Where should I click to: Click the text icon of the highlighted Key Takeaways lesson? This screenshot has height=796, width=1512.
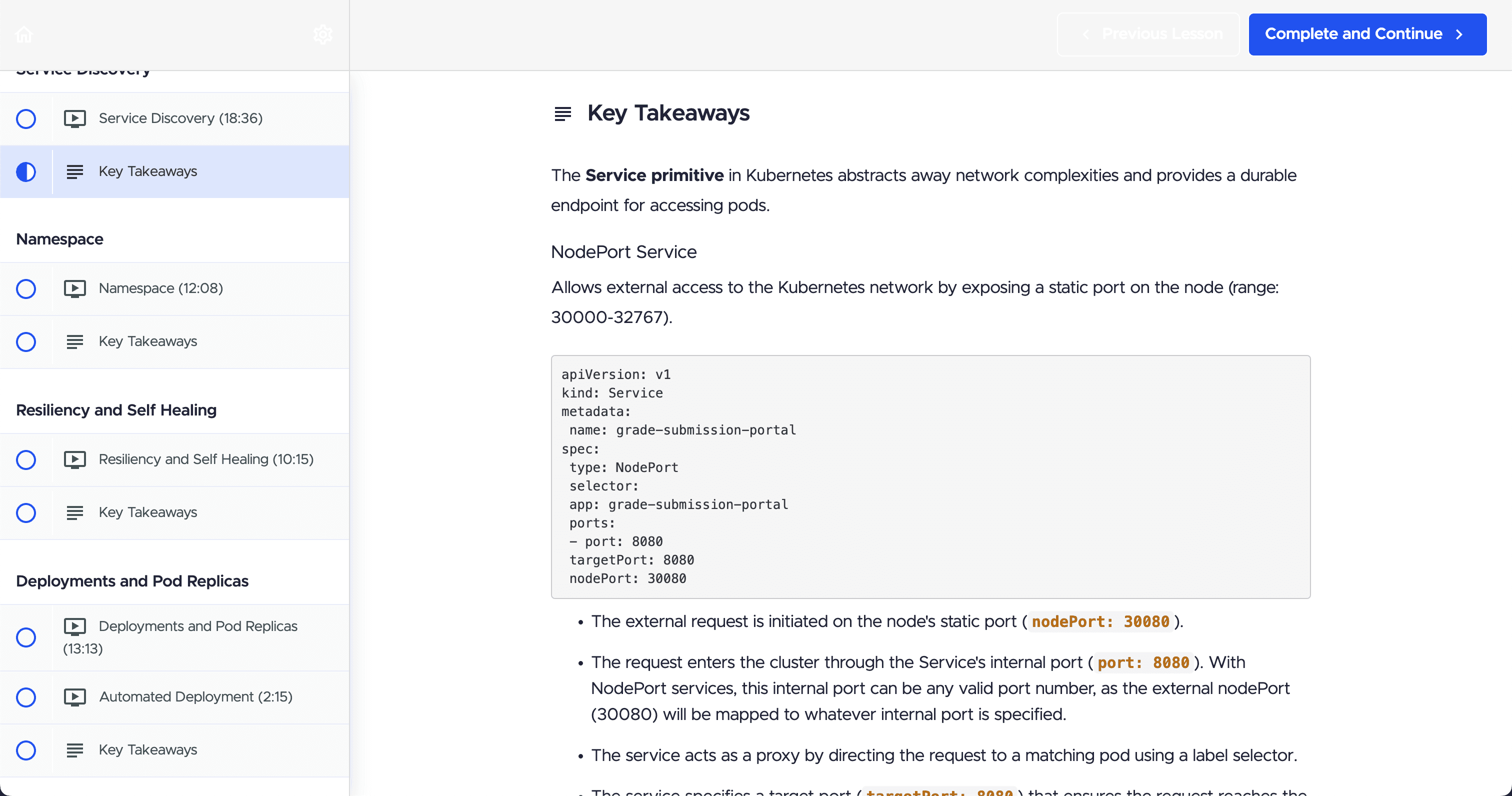pos(74,171)
